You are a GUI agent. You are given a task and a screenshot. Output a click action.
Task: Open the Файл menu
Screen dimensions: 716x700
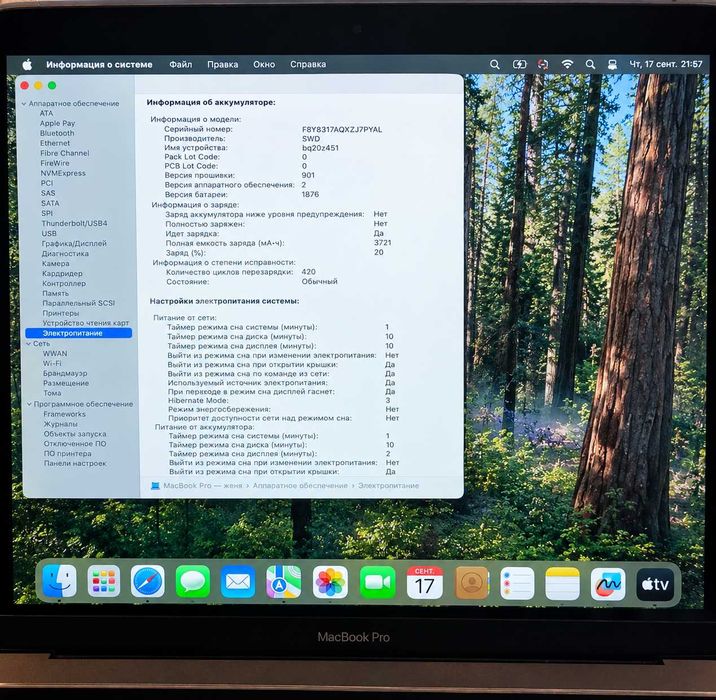tap(181, 64)
